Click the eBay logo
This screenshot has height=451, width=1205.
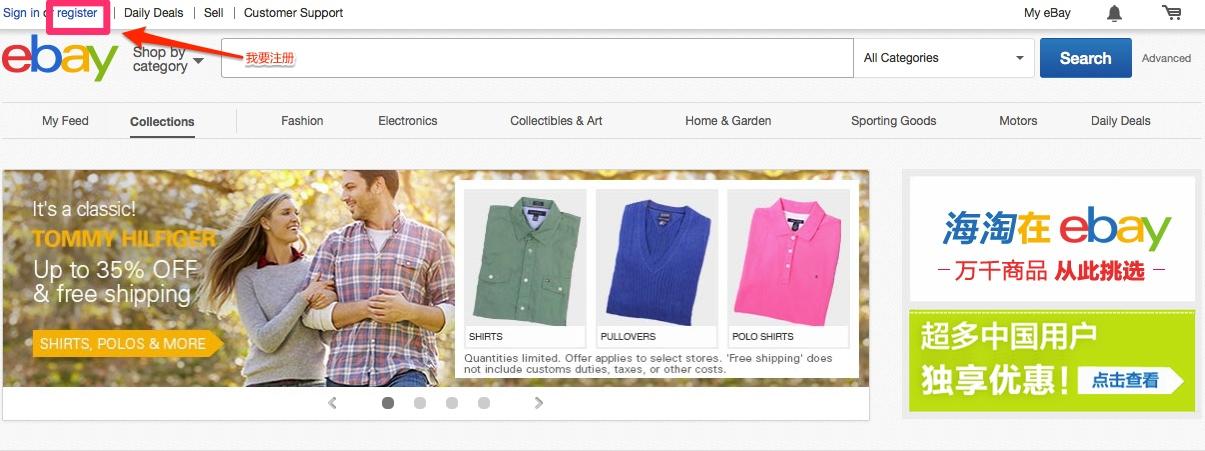[x=61, y=59]
